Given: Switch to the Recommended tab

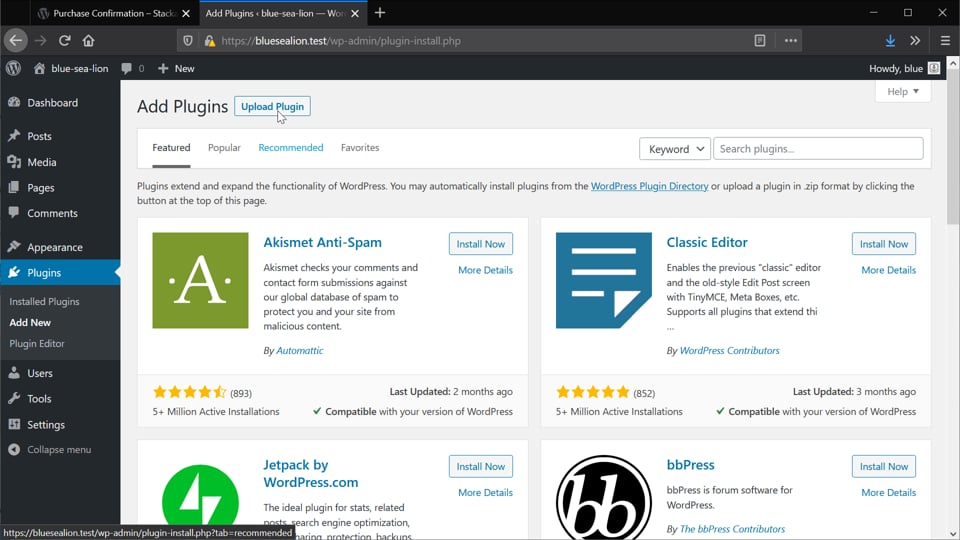Looking at the screenshot, I should click(291, 148).
